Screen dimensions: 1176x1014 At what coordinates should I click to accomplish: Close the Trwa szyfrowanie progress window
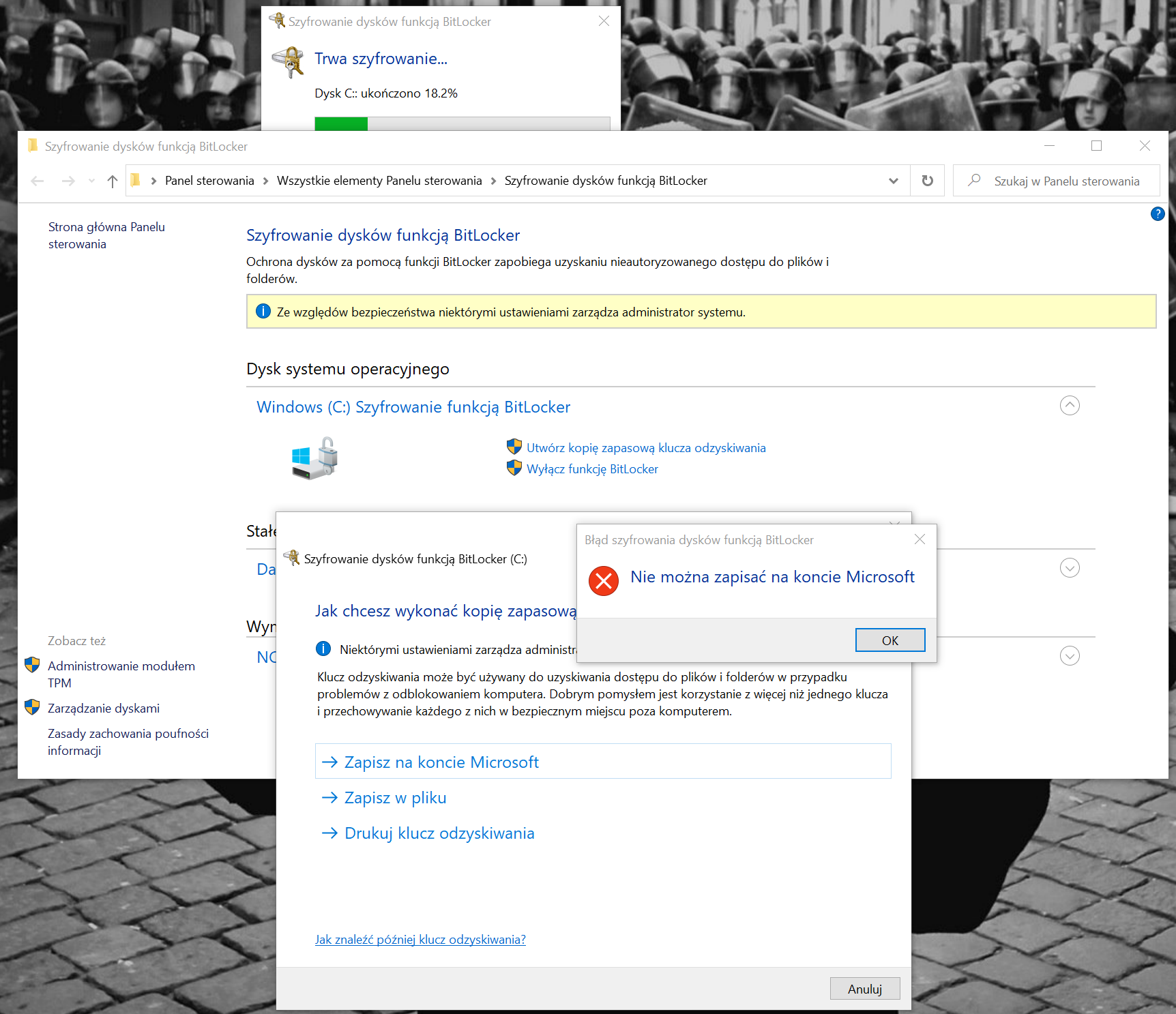604,21
